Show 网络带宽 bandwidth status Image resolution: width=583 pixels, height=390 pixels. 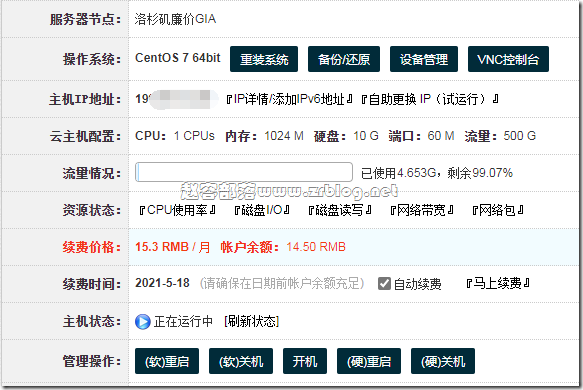tap(422, 210)
